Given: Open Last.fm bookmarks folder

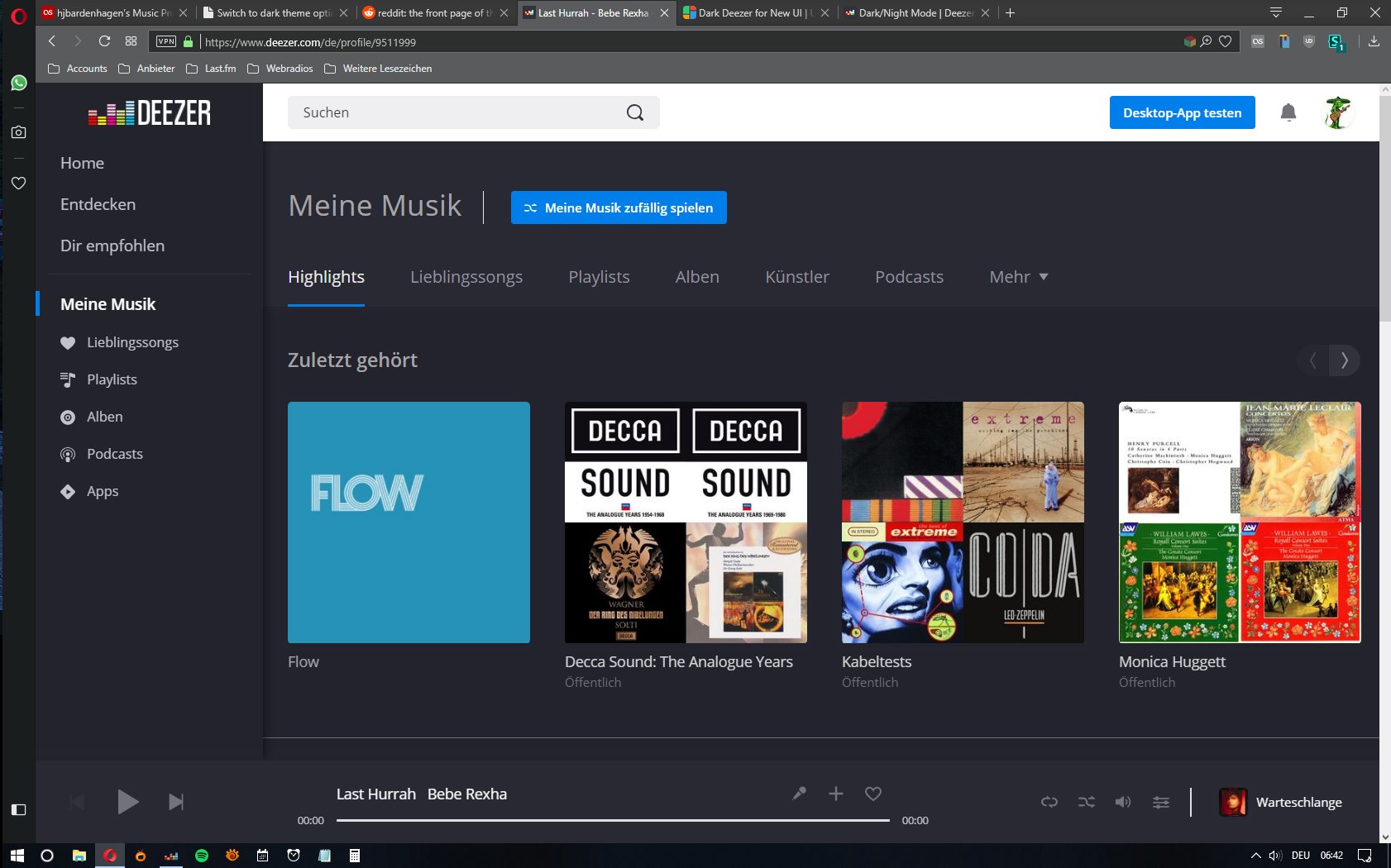Looking at the screenshot, I should pyautogui.click(x=211, y=69).
